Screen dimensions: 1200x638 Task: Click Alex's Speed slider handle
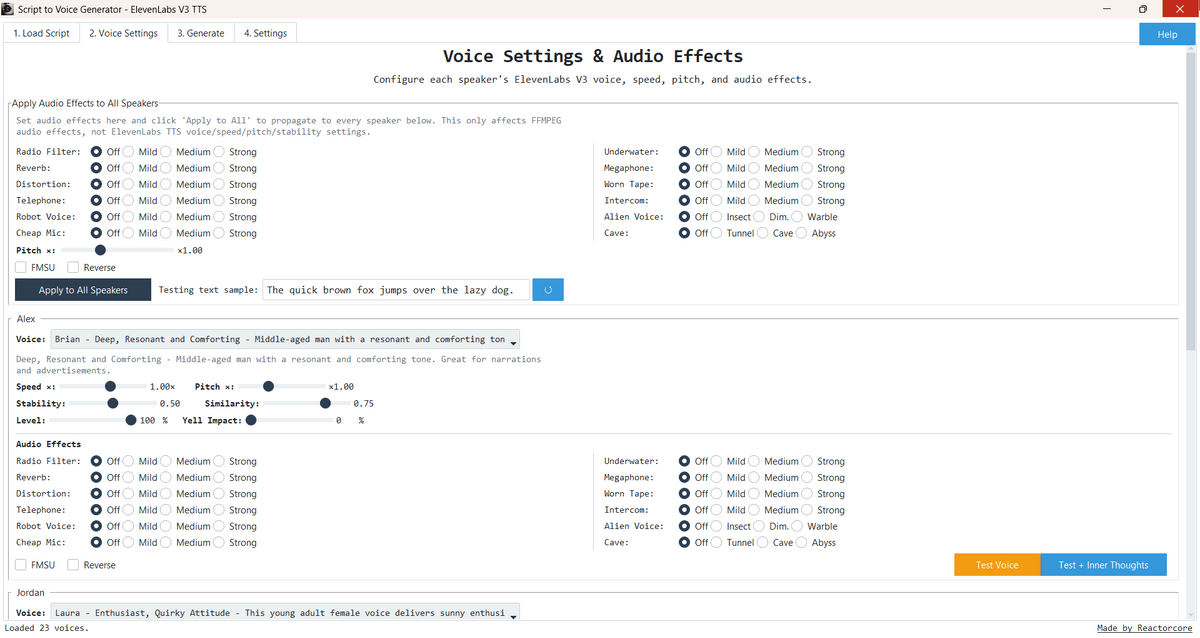pyautogui.click(x=110, y=386)
